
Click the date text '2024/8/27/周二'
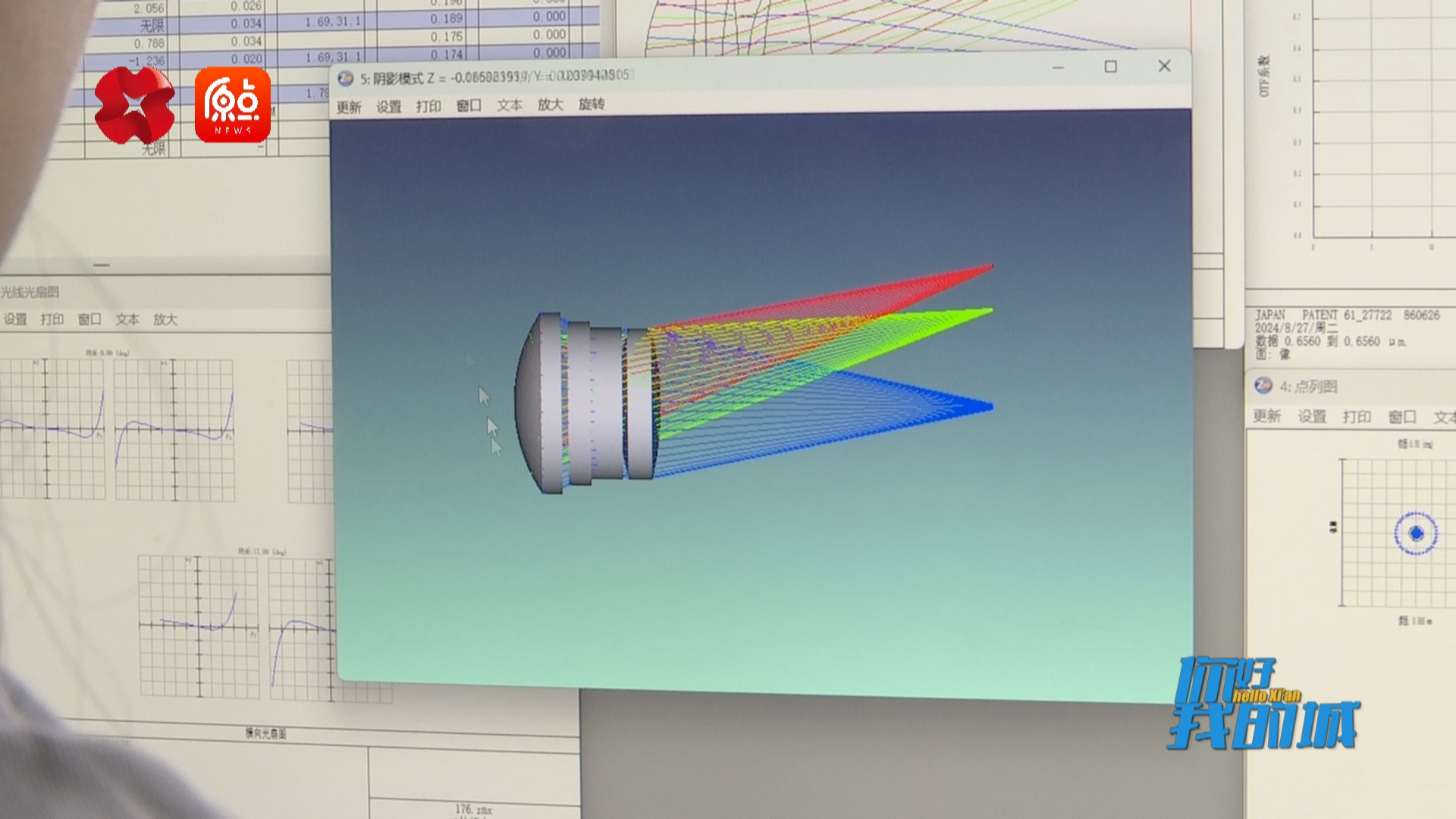click(x=1296, y=328)
